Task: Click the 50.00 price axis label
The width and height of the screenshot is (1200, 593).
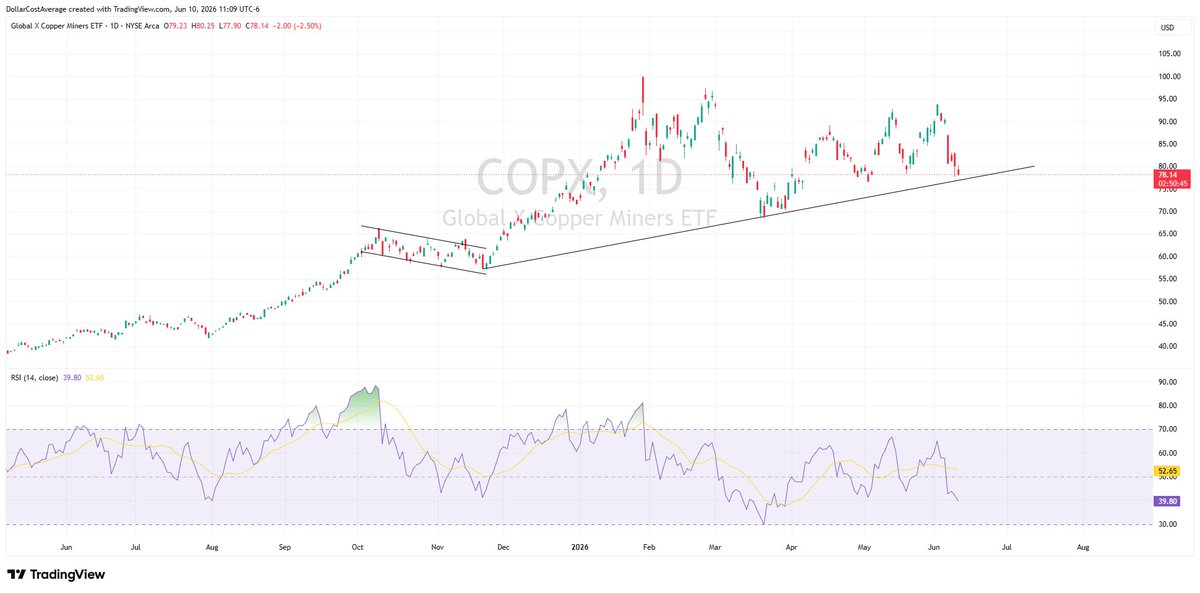Action: tap(1168, 301)
